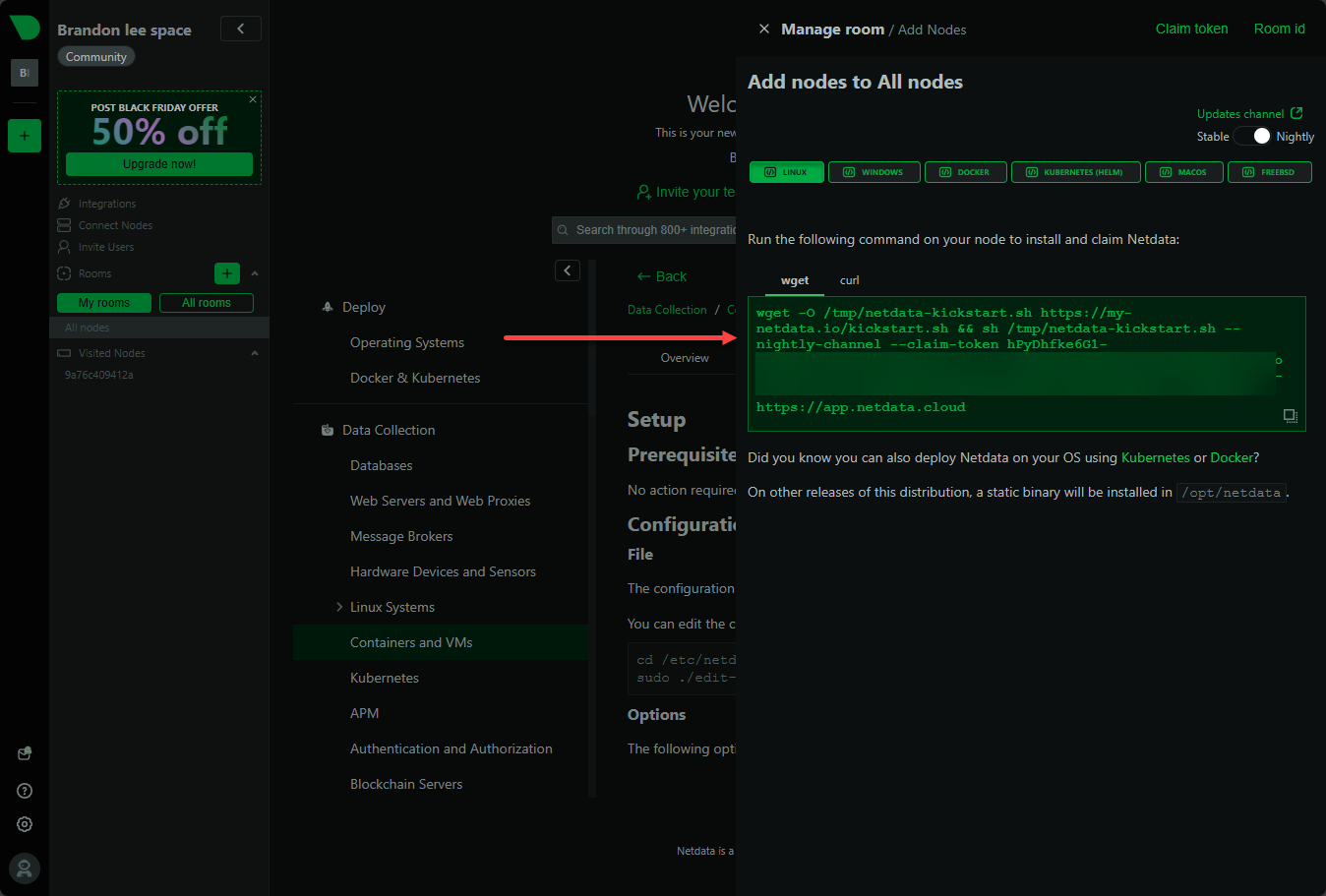
Task: Switch to the curl command tab
Action: (x=850, y=280)
